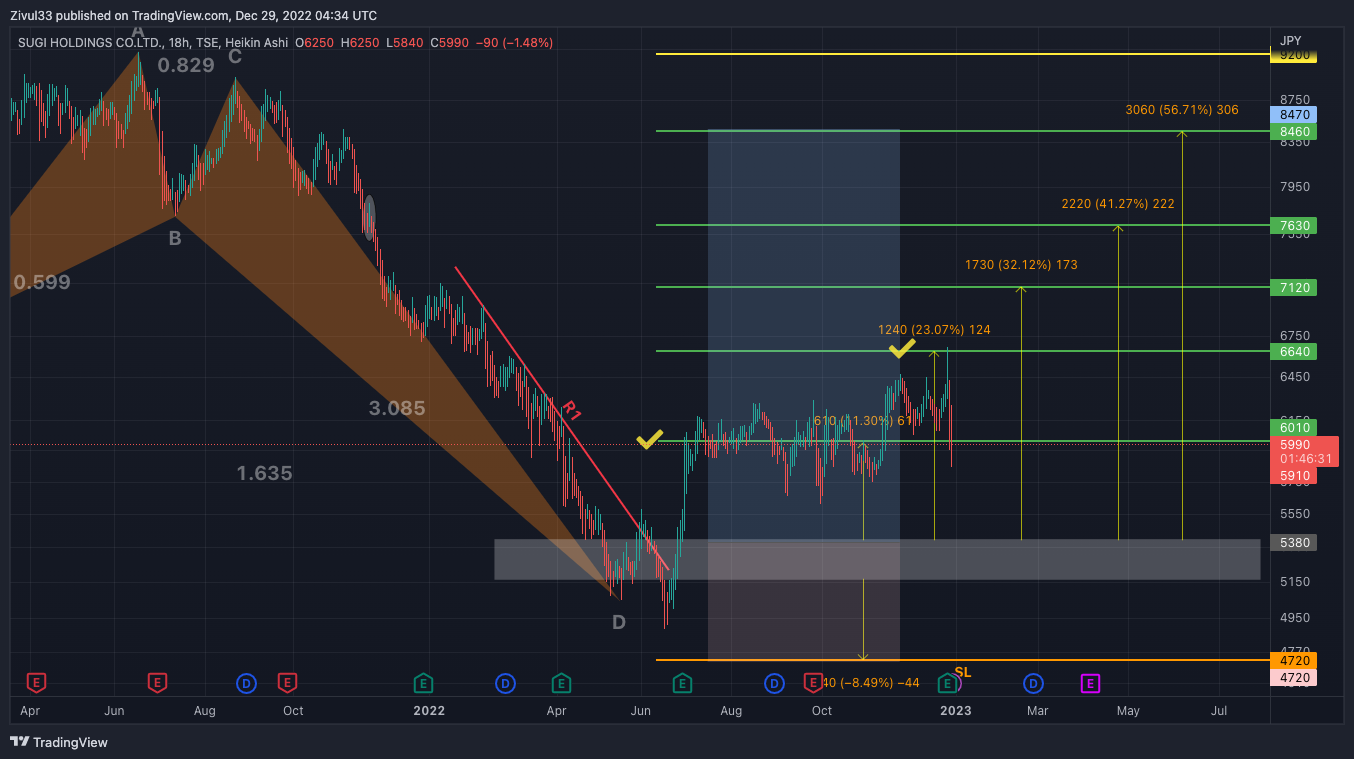Image resolution: width=1354 pixels, height=759 pixels.
Task: Click the 1730 (32.12%) 173 measurement label
Action: 1021,265
